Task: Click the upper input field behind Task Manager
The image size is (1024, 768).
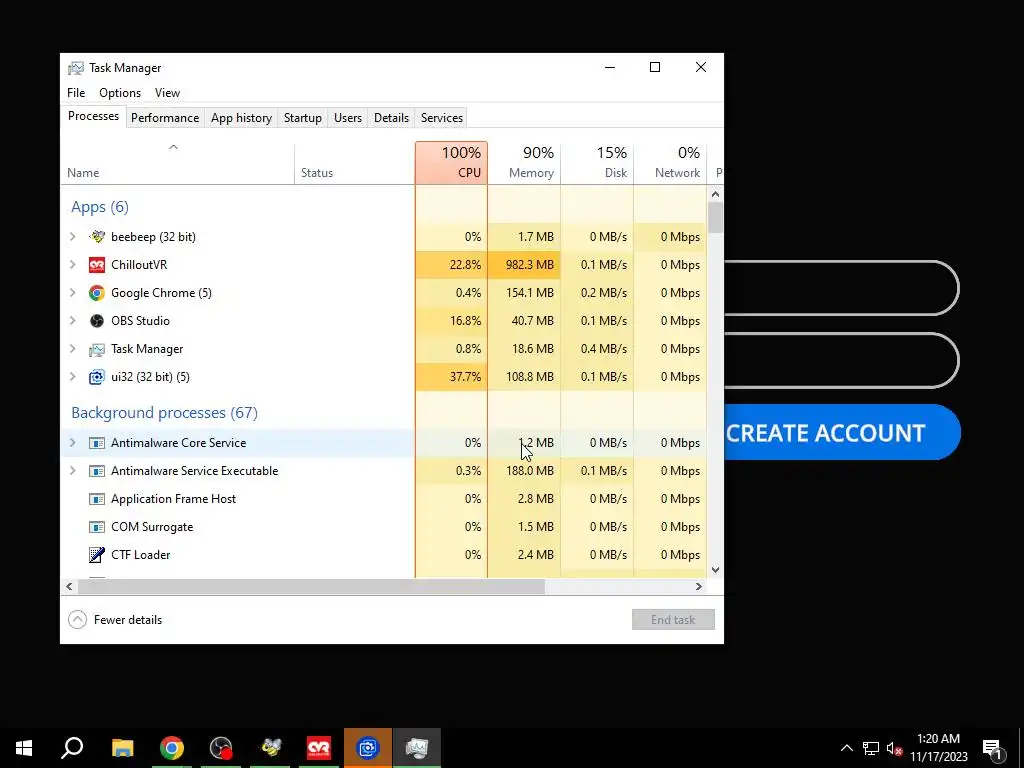Action: click(841, 288)
